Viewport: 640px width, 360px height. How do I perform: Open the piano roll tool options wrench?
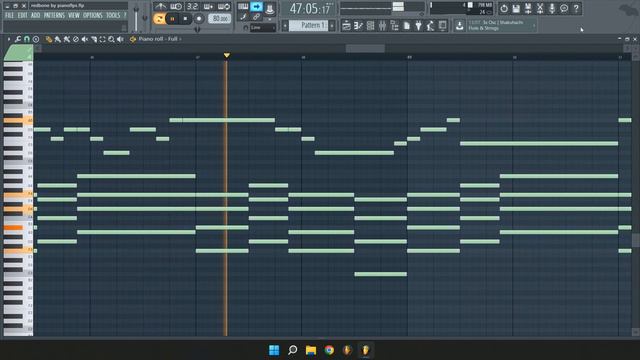(x=18, y=39)
